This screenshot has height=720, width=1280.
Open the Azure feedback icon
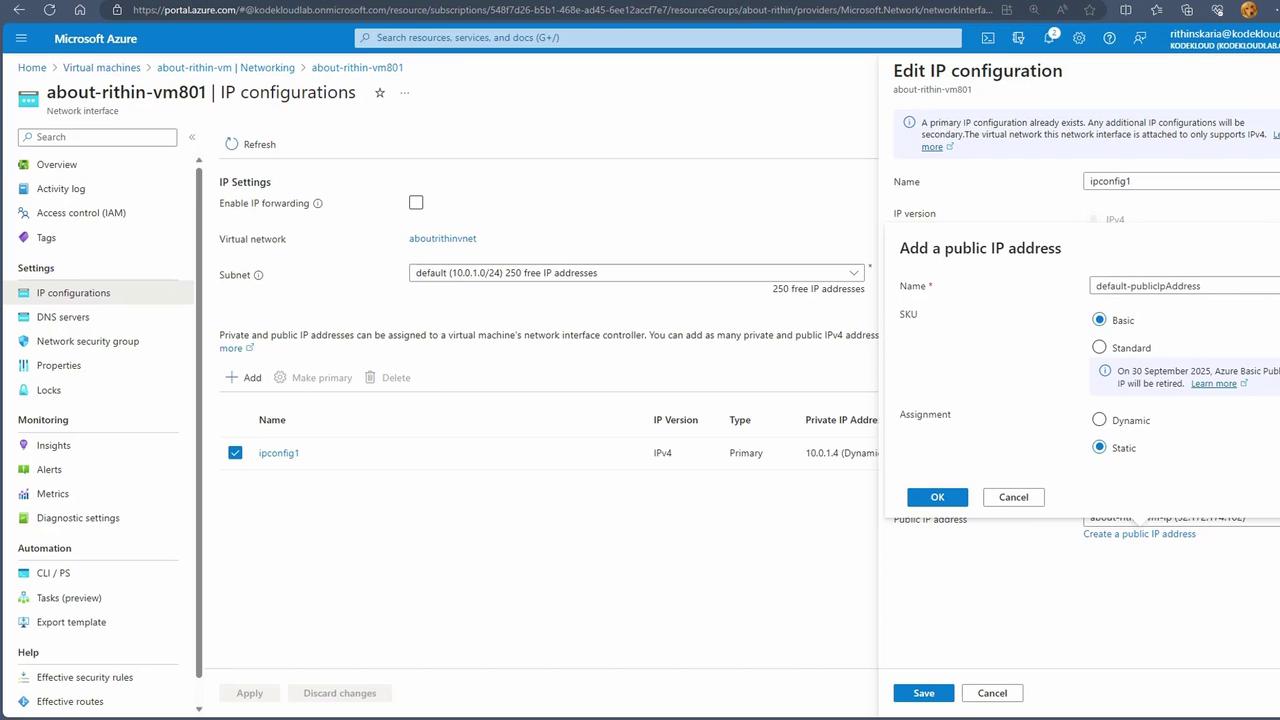pos(1139,38)
